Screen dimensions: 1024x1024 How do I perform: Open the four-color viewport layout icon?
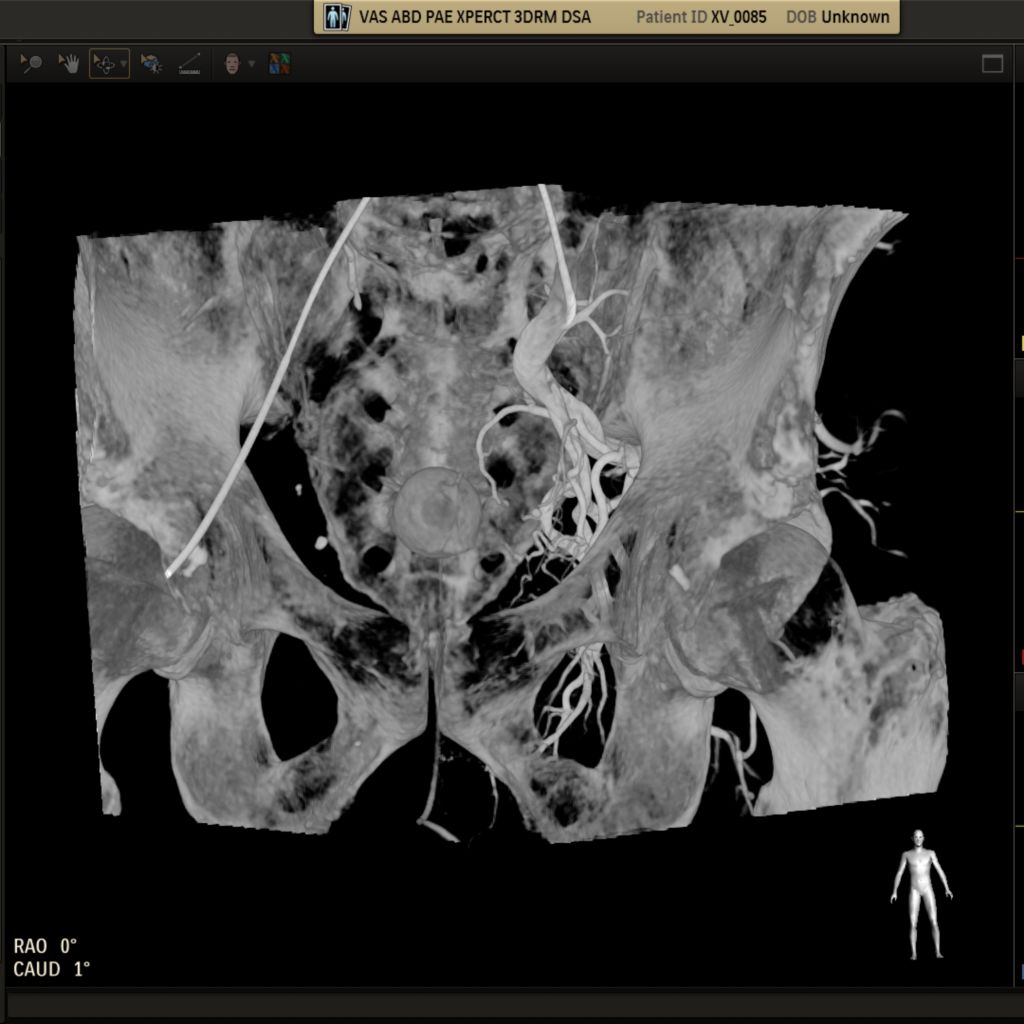tap(280, 64)
